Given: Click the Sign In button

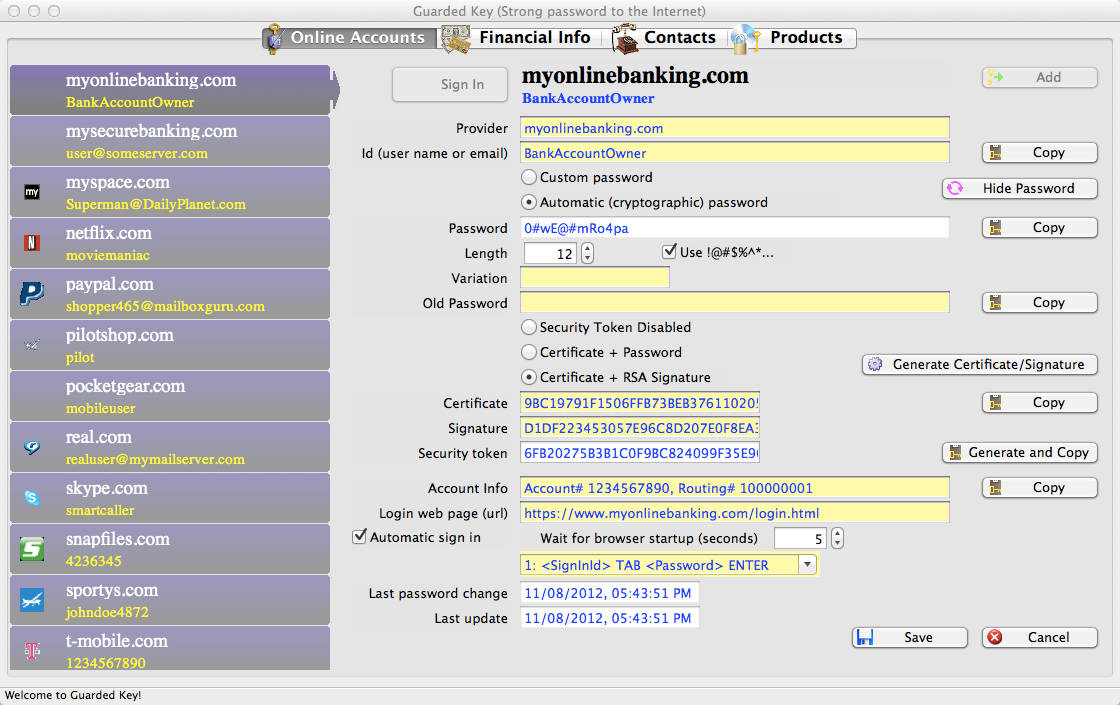Looking at the screenshot, I should [x=450, y=84].
